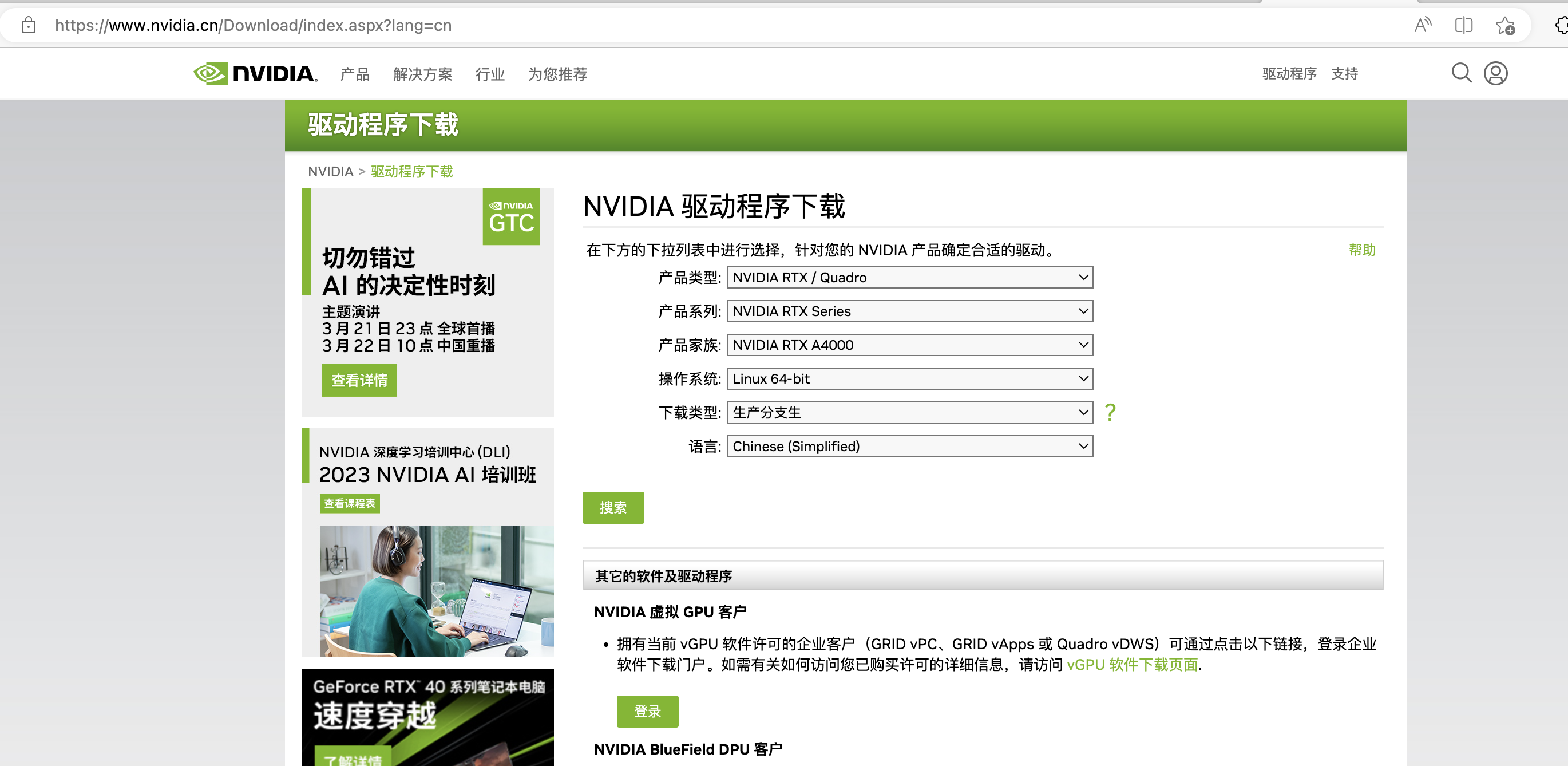The height and width of the screenshot is (766, 1568).
Task: Open the 行业 navigation menu
Action: pos(490,74)
